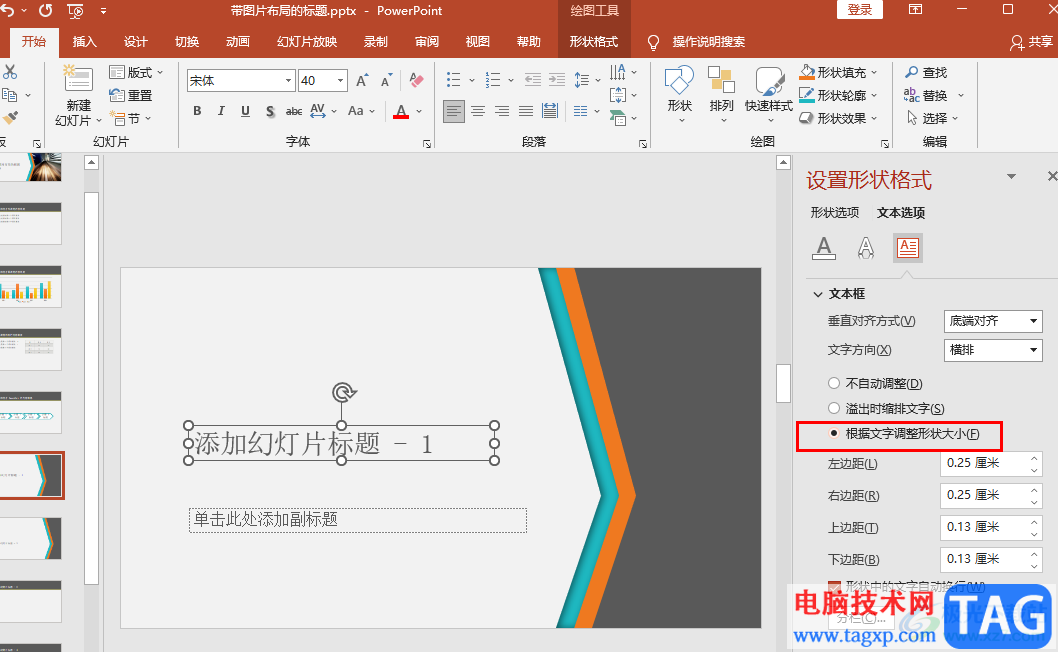The image size is (1058, 652).
Task: Open font size dropdown showing 40
Action: (341, 80)
